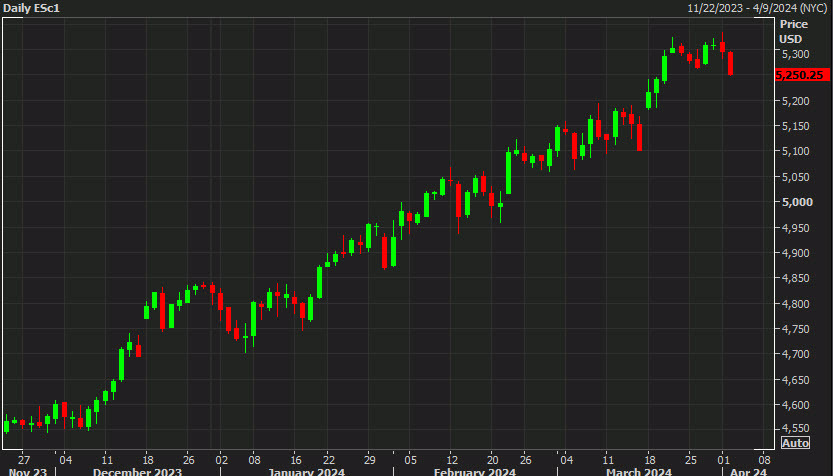
Task: Select the 5,150 price level label
Action: [x=795, y=126]
